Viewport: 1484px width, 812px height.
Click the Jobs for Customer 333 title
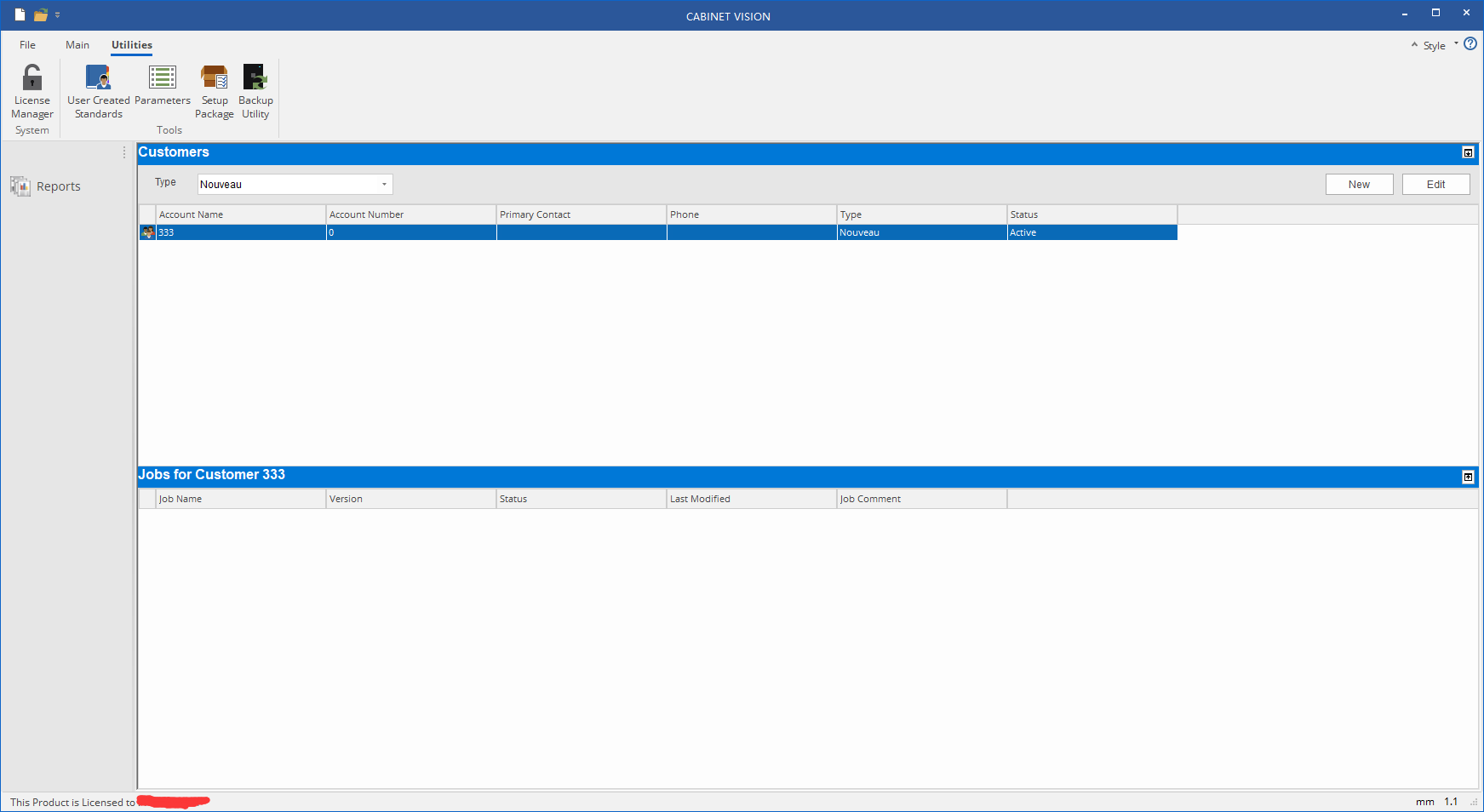click(x=212, y=475)
